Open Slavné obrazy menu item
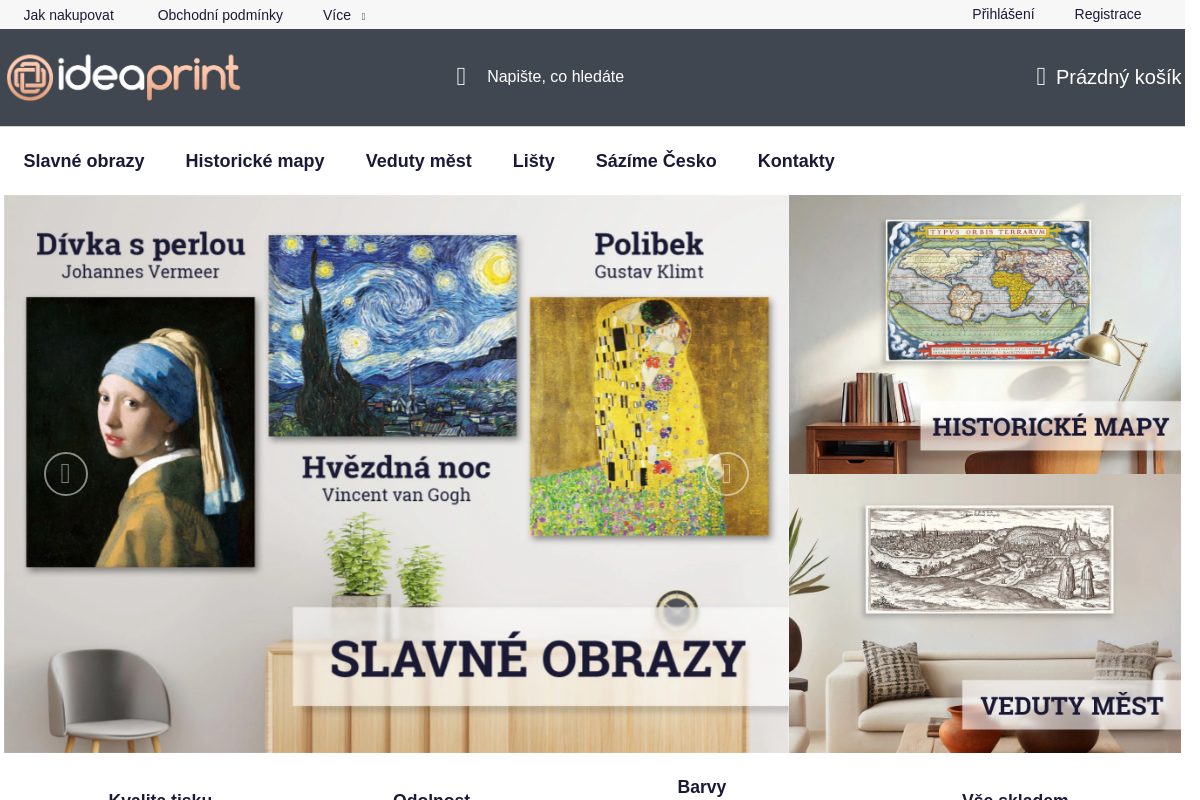The height and width of the screenshot is (800, 1200). point(84,161)
